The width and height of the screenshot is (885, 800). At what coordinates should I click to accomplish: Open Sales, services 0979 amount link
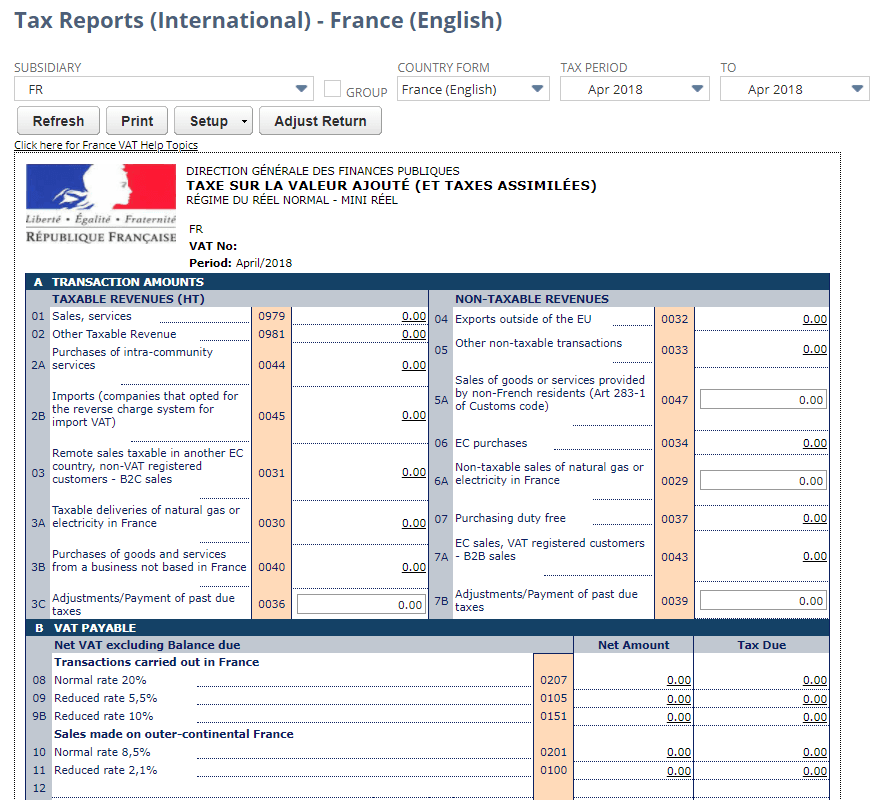click(414, 317)
